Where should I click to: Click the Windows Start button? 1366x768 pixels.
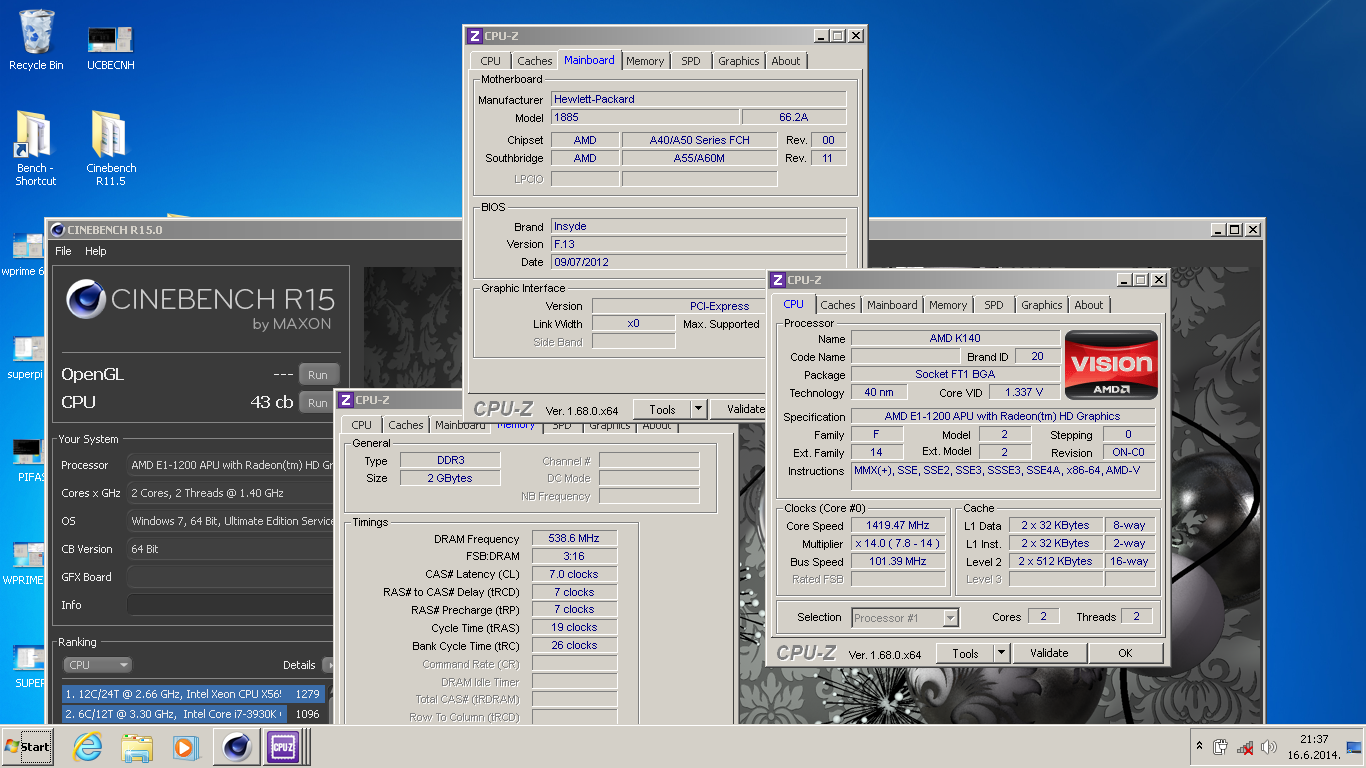pyautogui.click(x=27, y=746)
